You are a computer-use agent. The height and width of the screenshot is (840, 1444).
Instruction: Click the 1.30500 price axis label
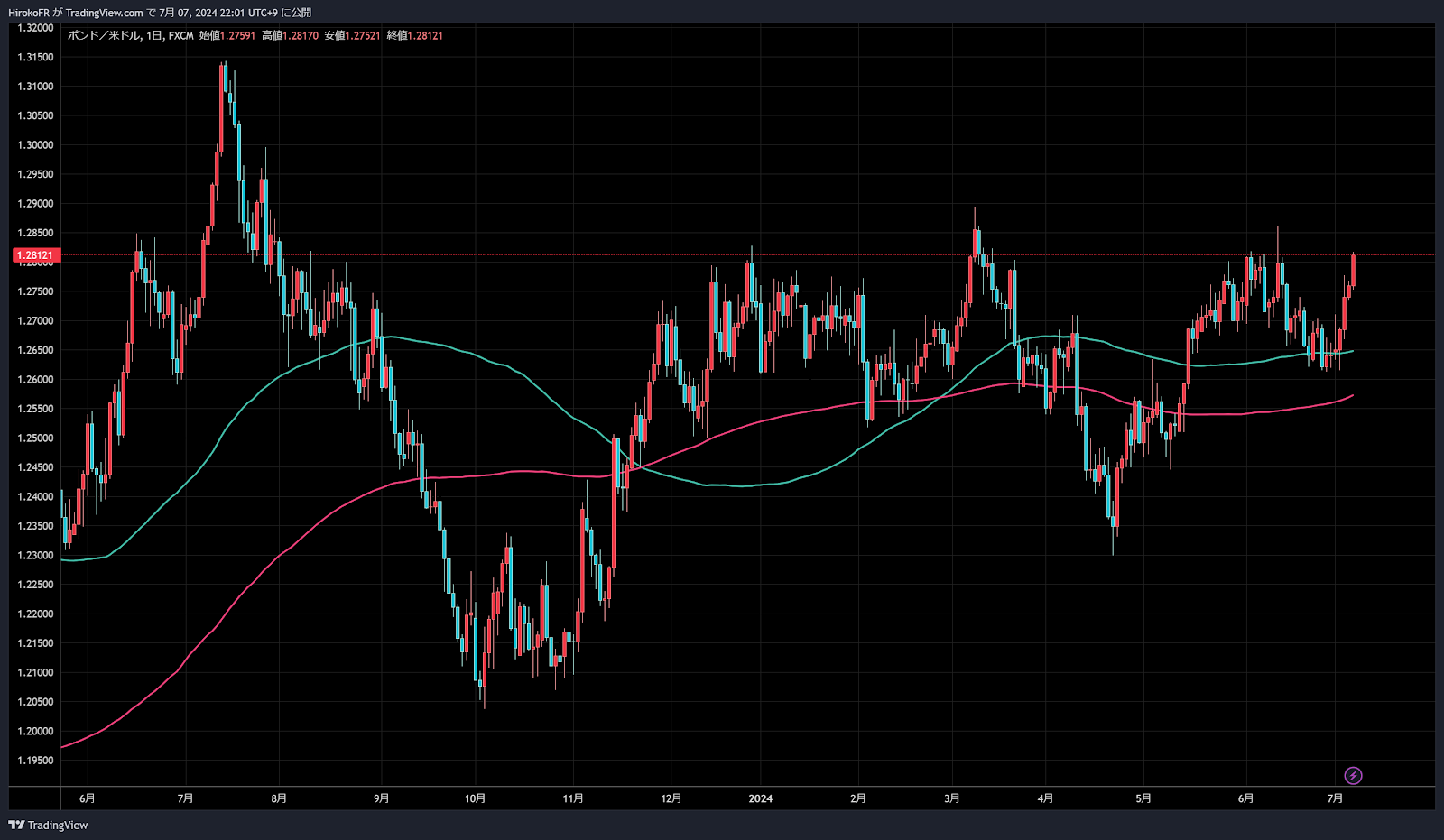[x=35, y=115]
